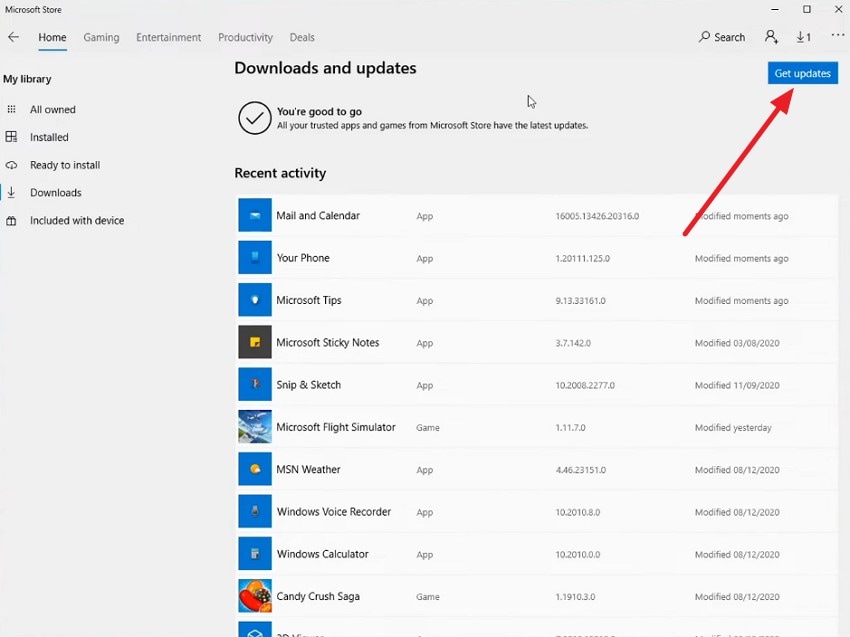Open the Snip & Sketch entry
The width and height of the screenshot is (850, 637).
click(537, 384)
